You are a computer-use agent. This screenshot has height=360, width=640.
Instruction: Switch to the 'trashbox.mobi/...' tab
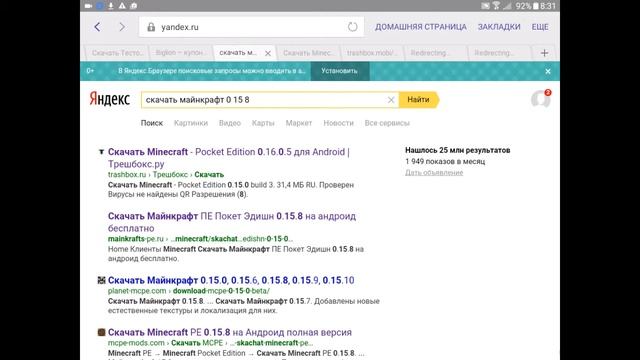pos(372,53)
